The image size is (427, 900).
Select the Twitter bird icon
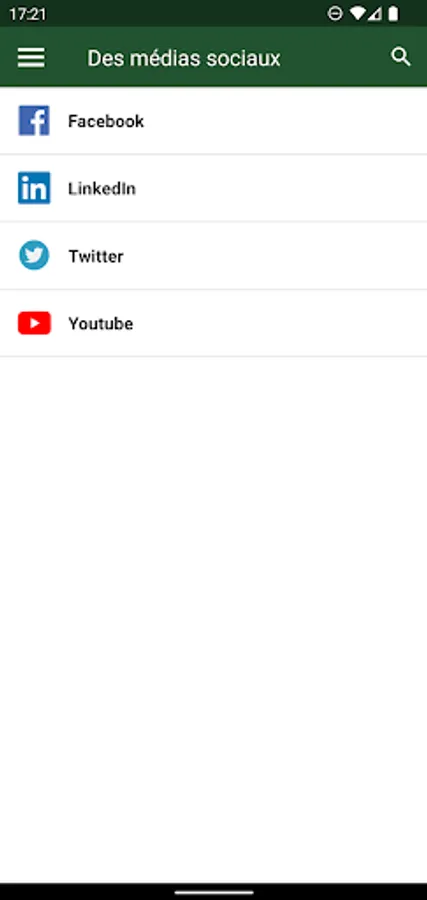point(34,255)
